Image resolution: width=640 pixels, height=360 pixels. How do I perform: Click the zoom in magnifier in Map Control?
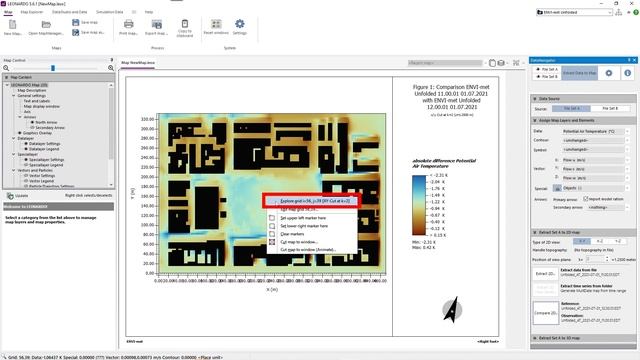[111, 68]
